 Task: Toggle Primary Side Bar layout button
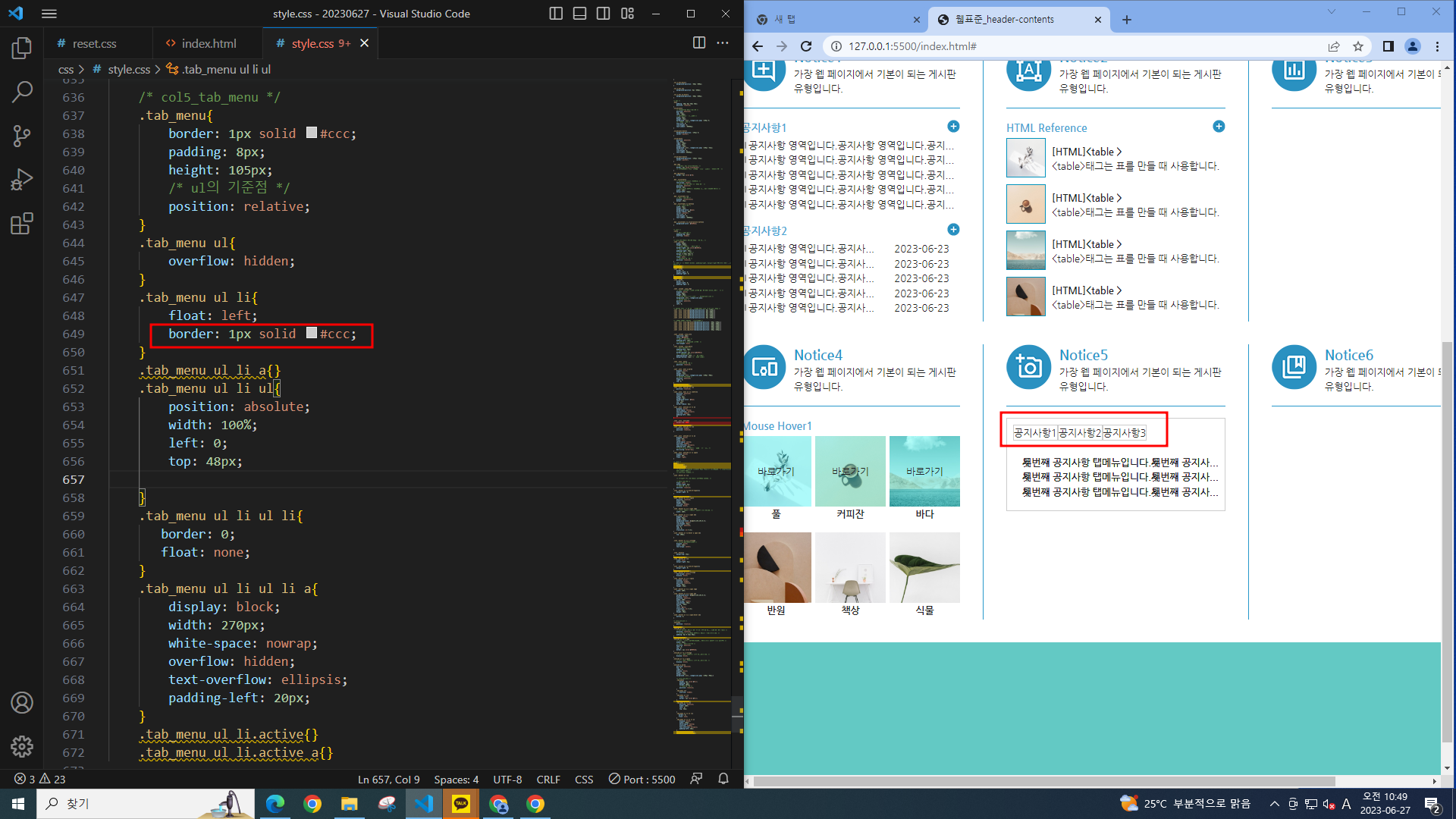pos(556,14)
